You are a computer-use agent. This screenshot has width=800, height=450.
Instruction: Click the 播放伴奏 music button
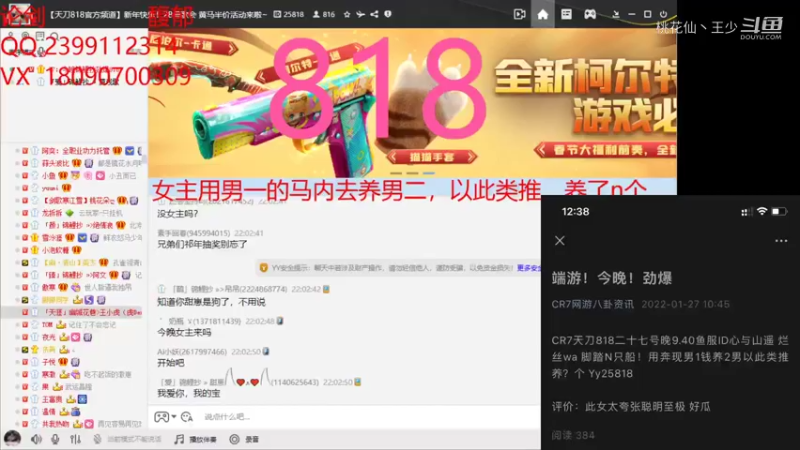(195, 439)
